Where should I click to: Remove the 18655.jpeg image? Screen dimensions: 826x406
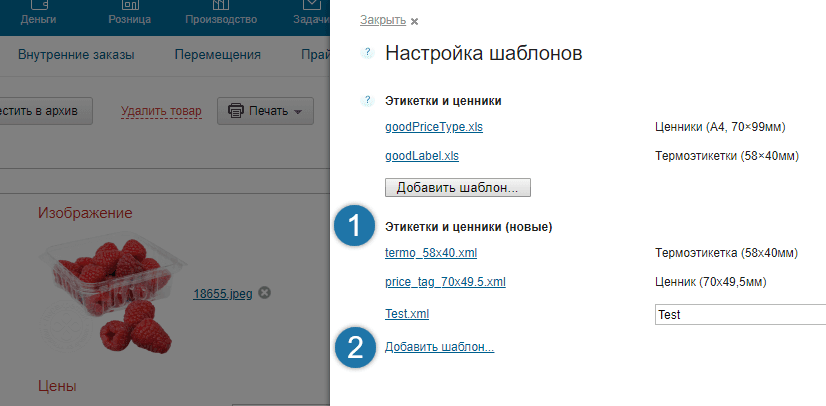265,293
